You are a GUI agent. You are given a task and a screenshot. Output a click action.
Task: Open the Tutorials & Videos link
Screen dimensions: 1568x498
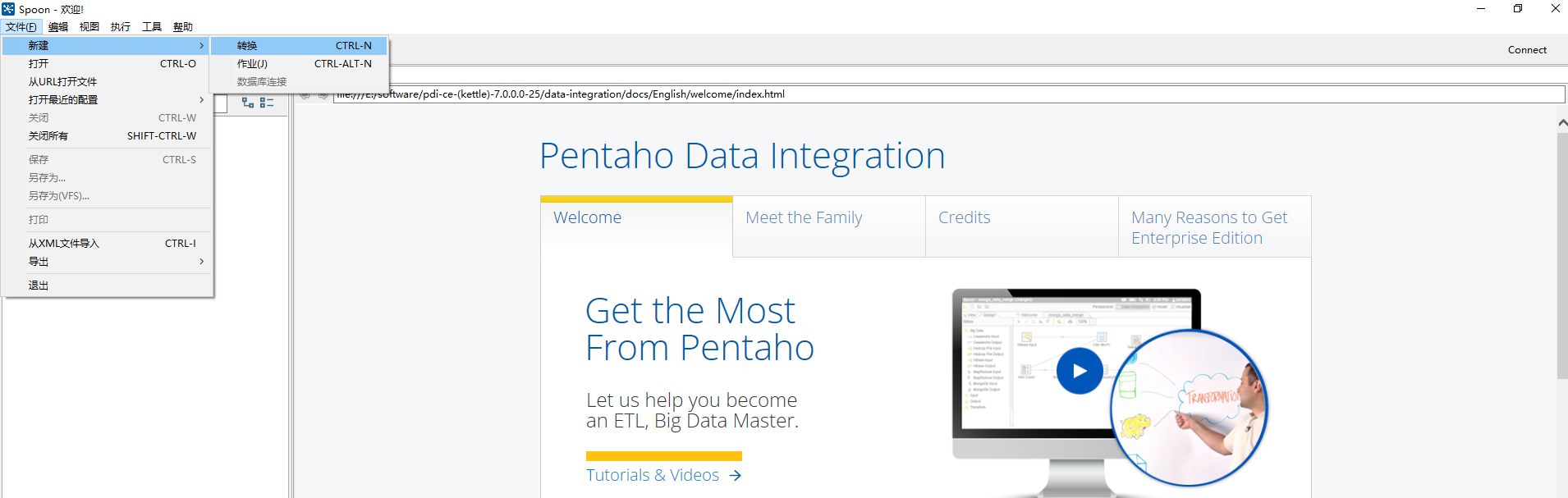pos(653,475)
